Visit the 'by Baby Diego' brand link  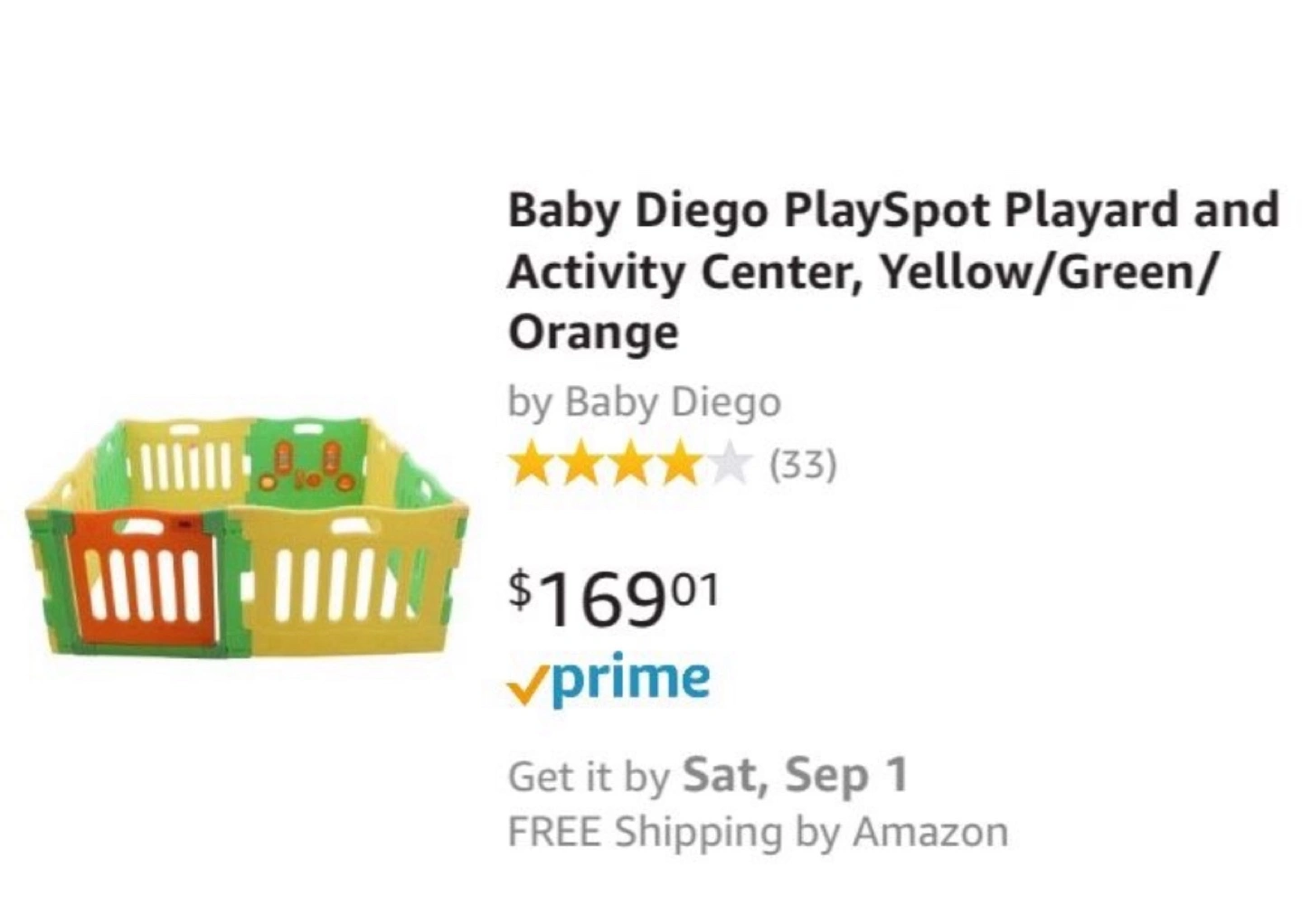tap(645, 402)
